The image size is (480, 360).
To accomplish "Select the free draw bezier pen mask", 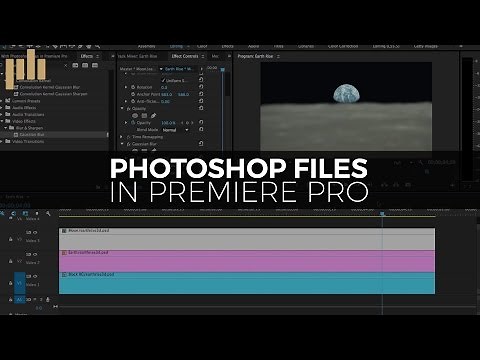I will tap(153, 116).
